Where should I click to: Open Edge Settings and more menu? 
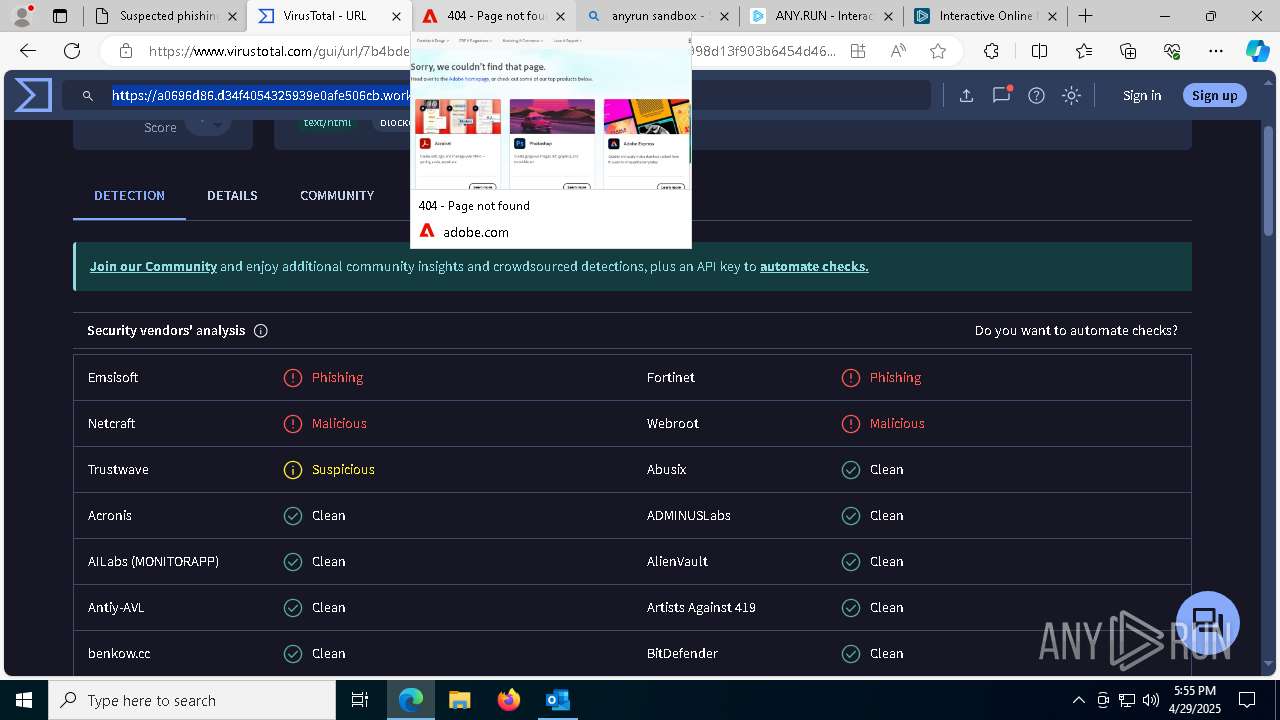coord(1216,51)
